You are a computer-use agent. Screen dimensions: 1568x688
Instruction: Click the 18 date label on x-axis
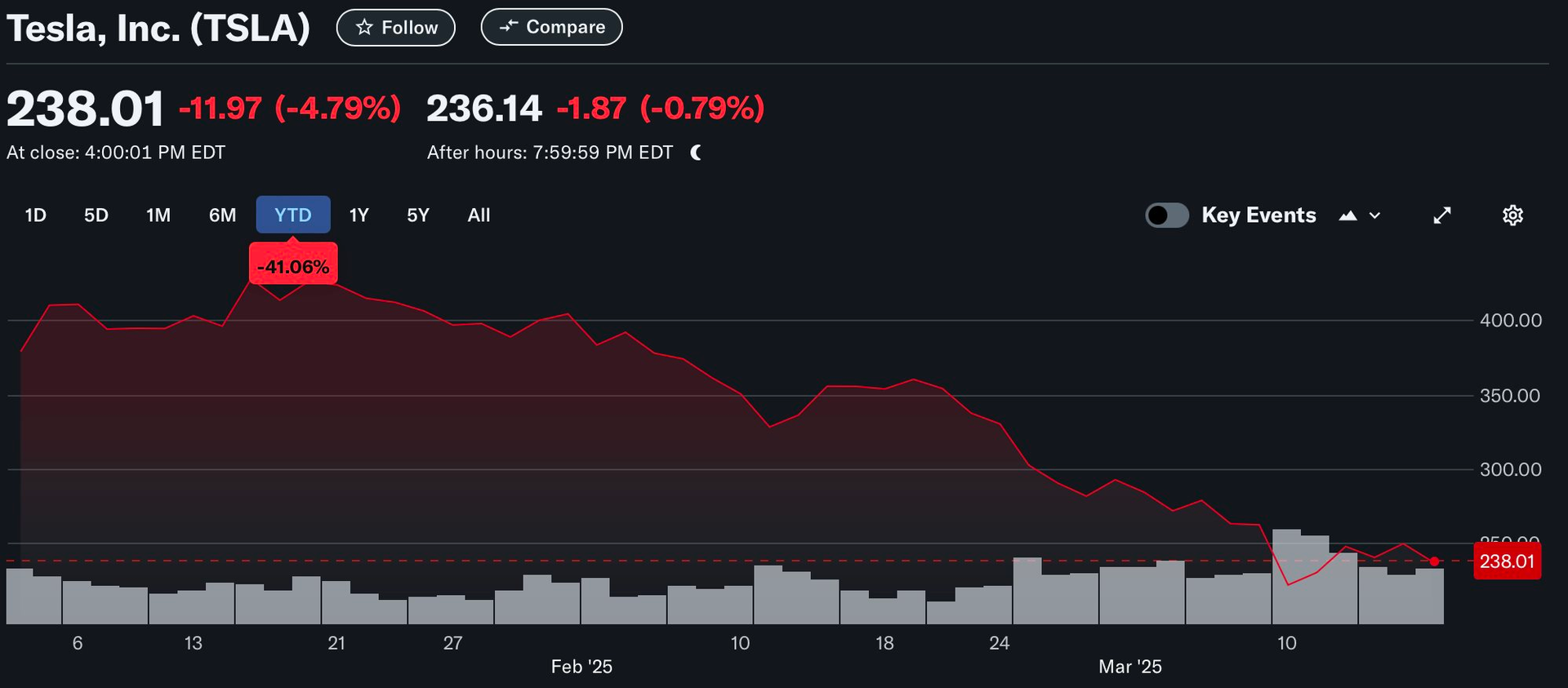click(884, 643)
